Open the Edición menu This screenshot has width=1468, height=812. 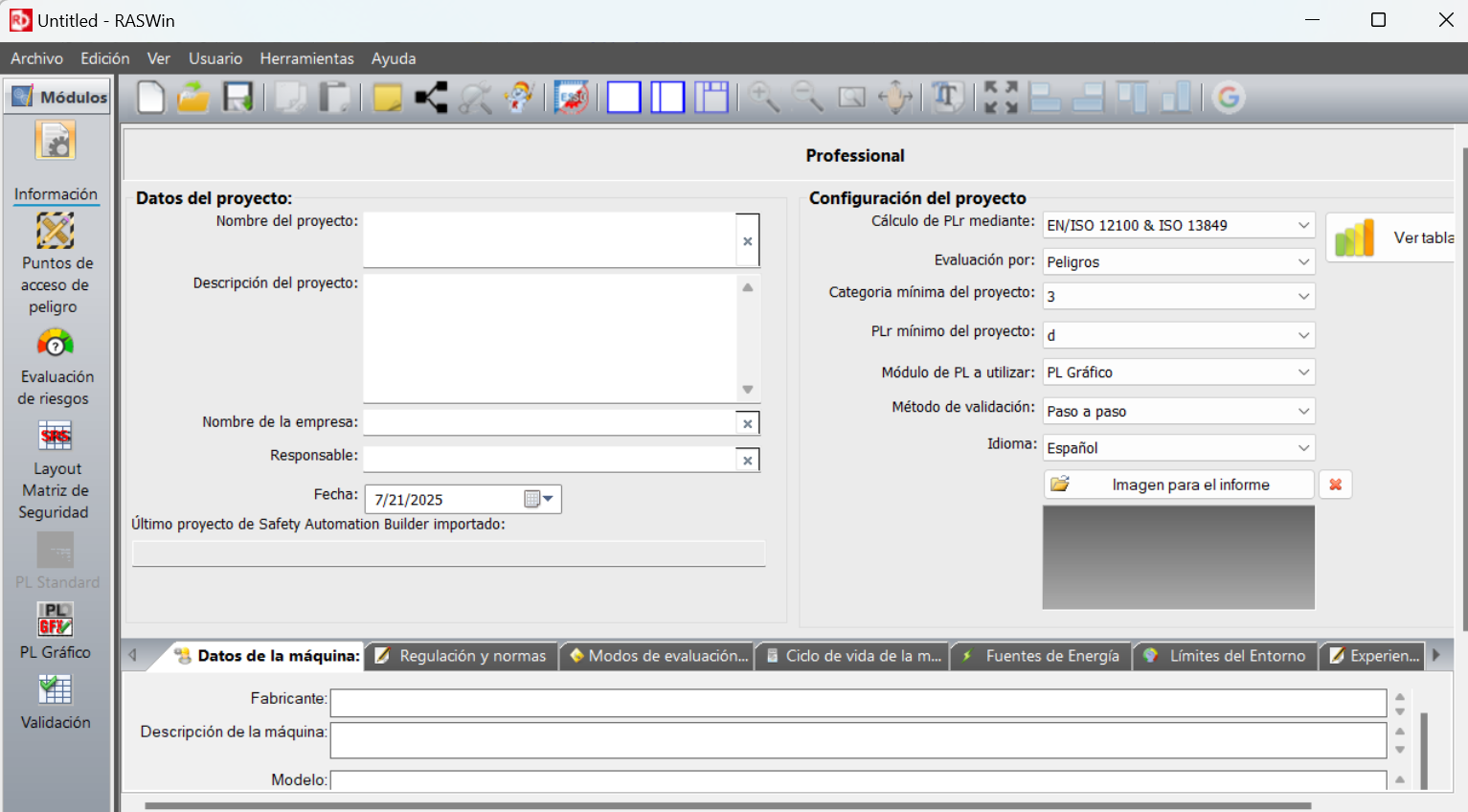coord(104,58)
